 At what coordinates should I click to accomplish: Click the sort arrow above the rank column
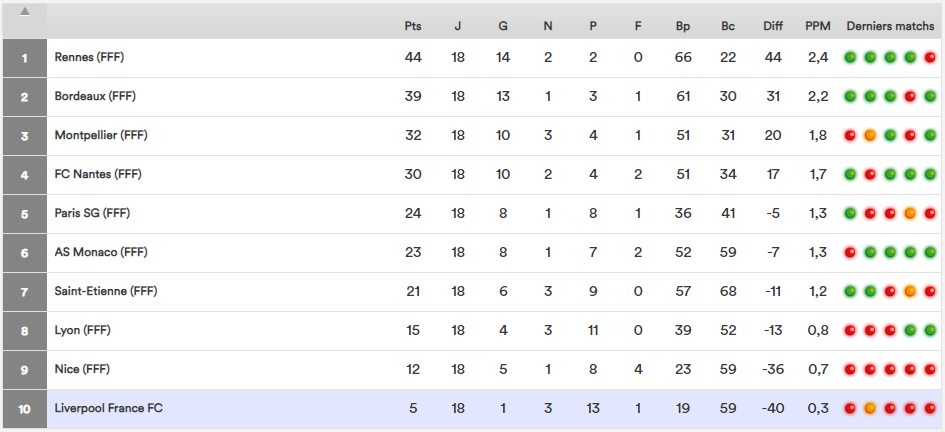25,12
